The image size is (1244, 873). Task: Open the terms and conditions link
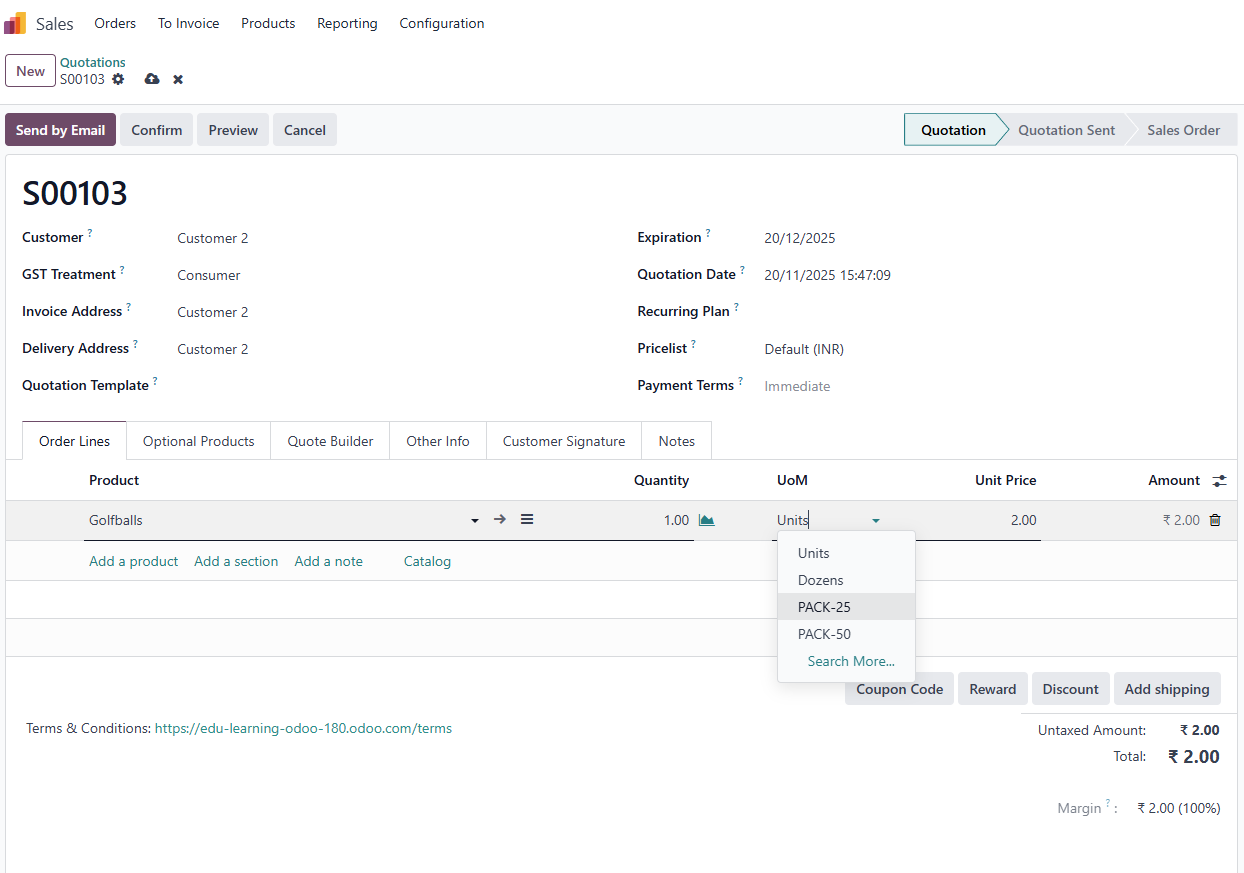[x=303, y=729]
